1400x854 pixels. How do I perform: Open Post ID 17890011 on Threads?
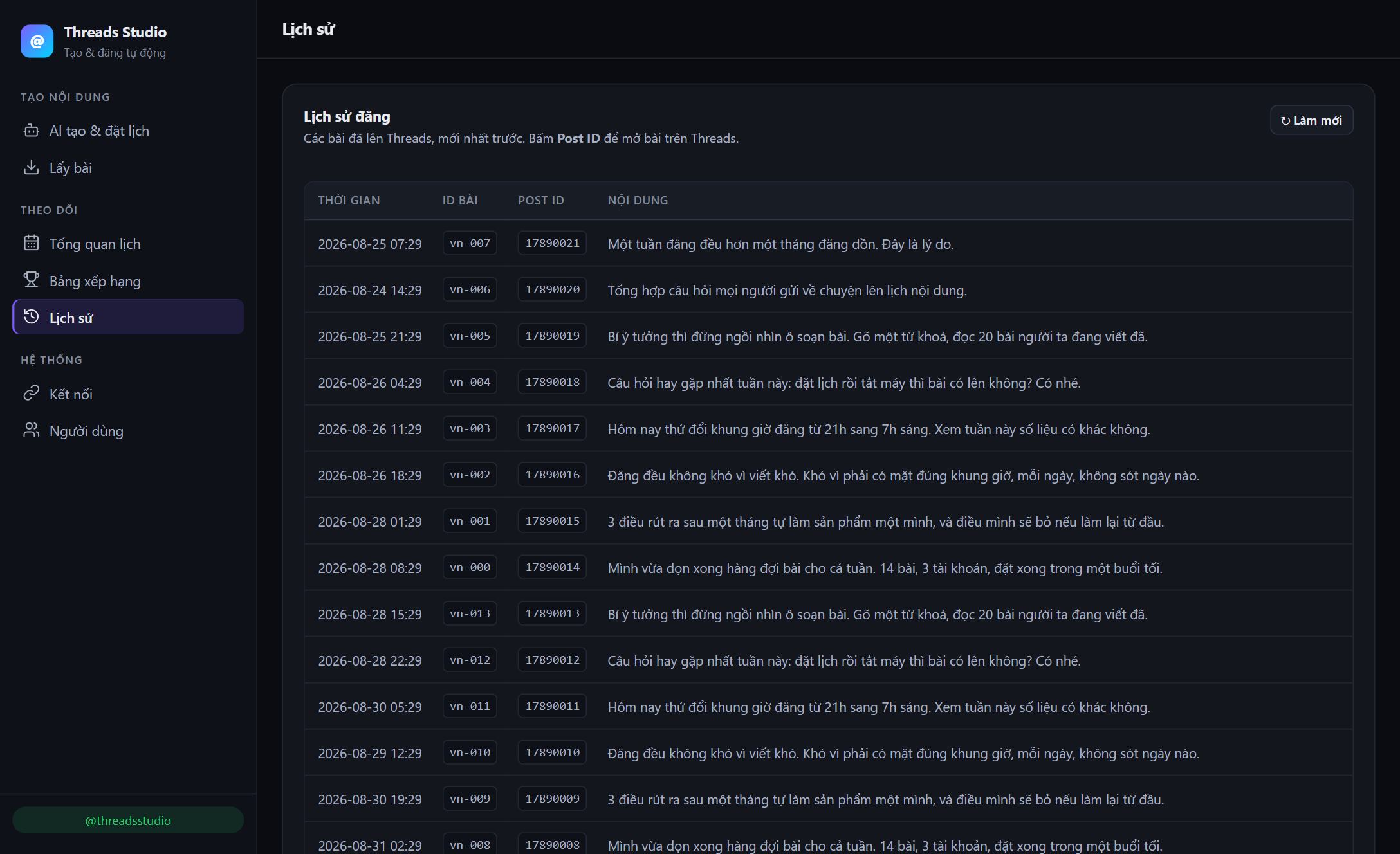click(x=552, y=706)
